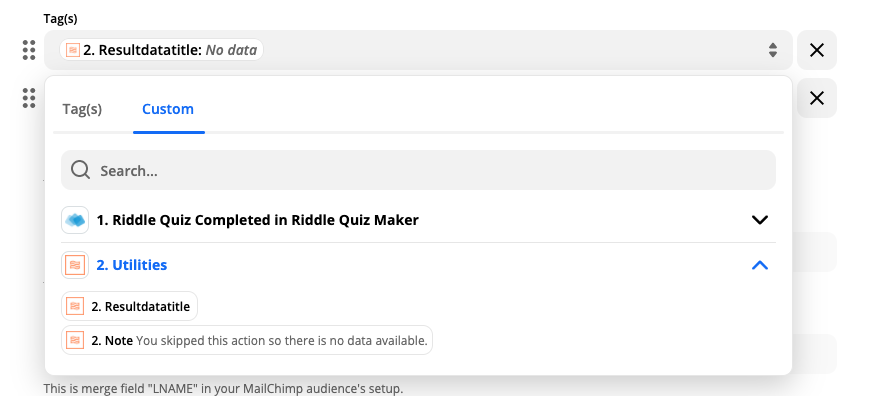884x396 pixels.
Task: Click the icon on the Note option
Action: pyautogui.click(x=75, y=340)
